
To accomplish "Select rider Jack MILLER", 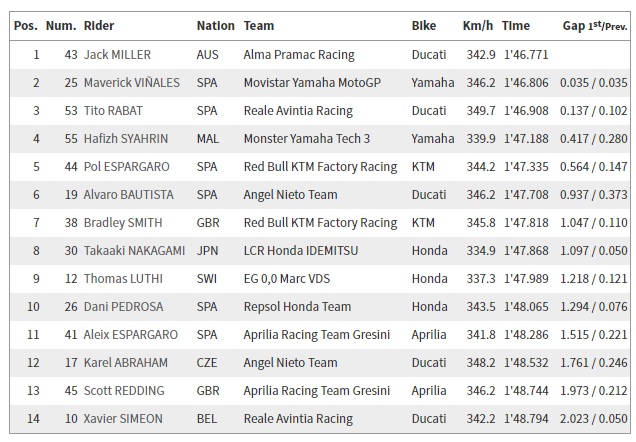I will coord(118,54).
